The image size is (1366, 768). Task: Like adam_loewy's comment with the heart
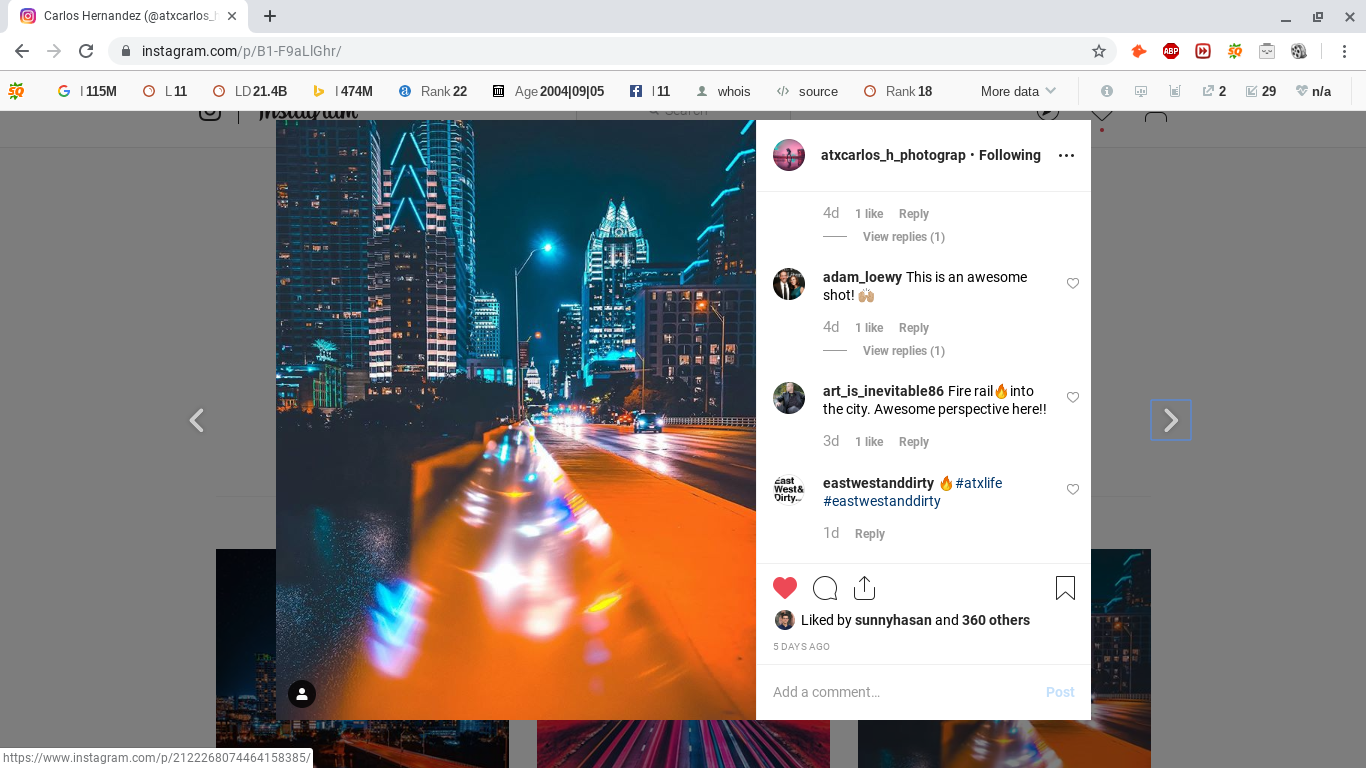click(1073, 284)
